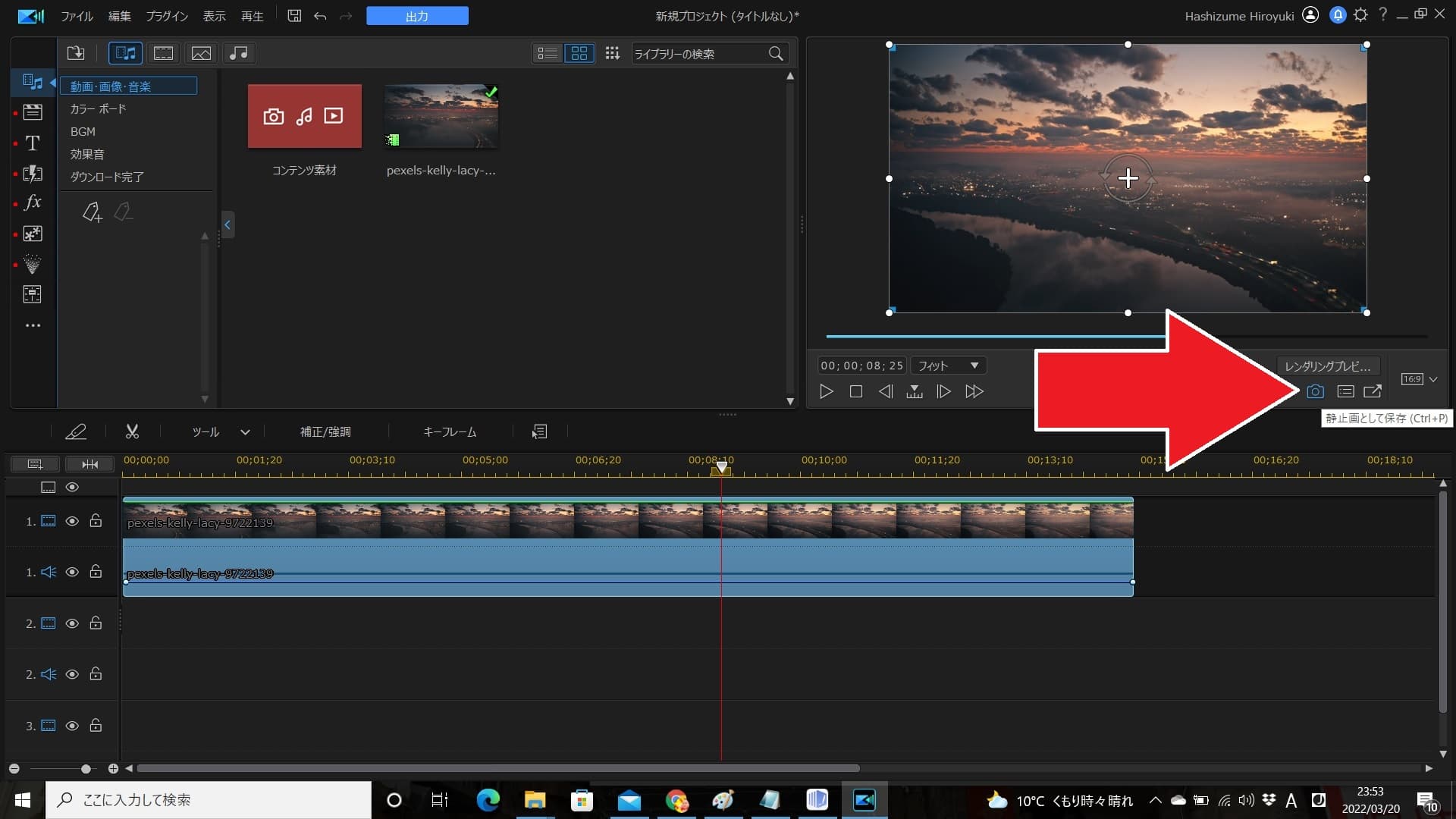Toggle eye visibility on layer 2

(71, 623)
